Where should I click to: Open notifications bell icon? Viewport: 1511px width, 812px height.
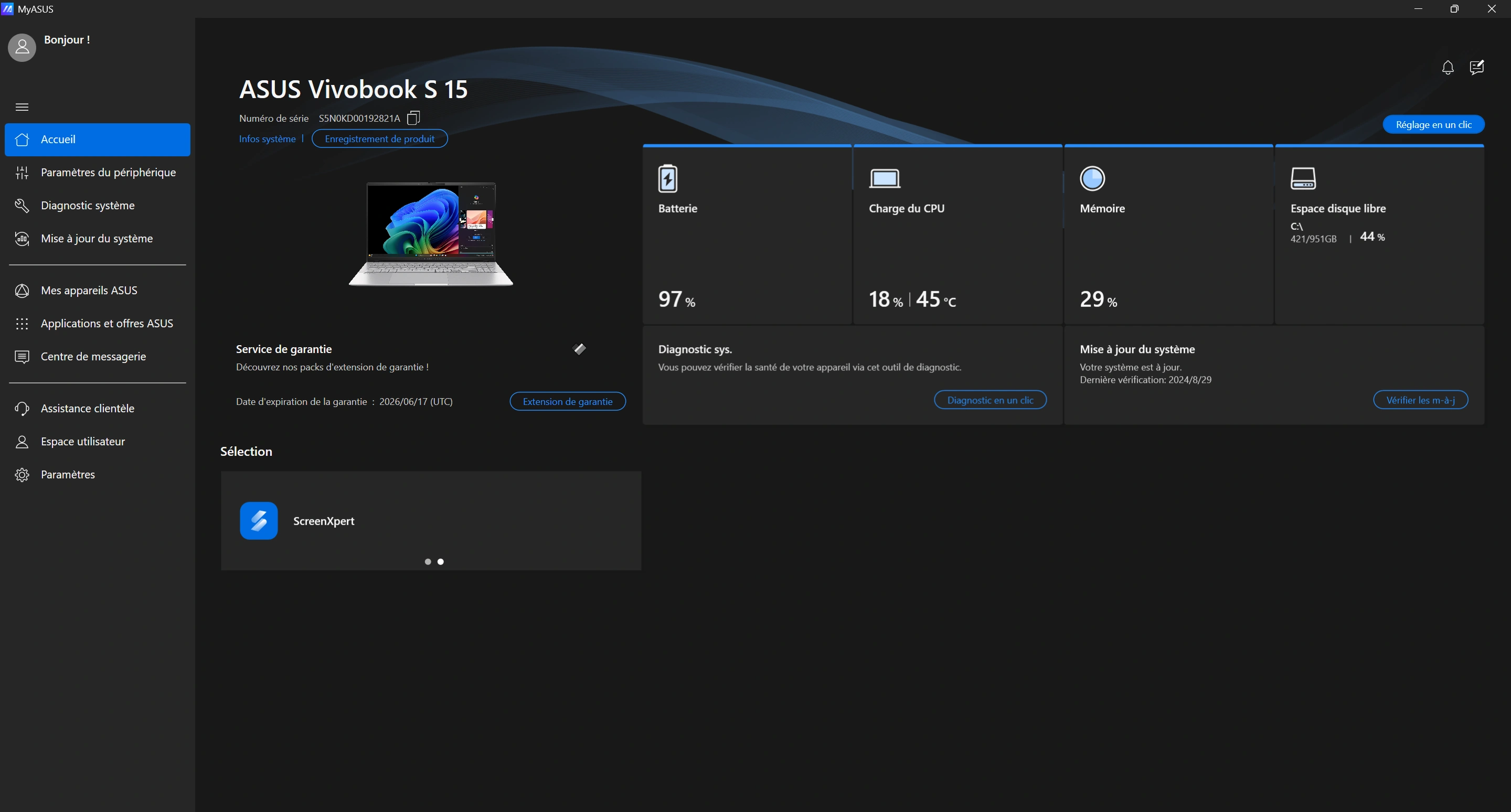(1448, 68)
